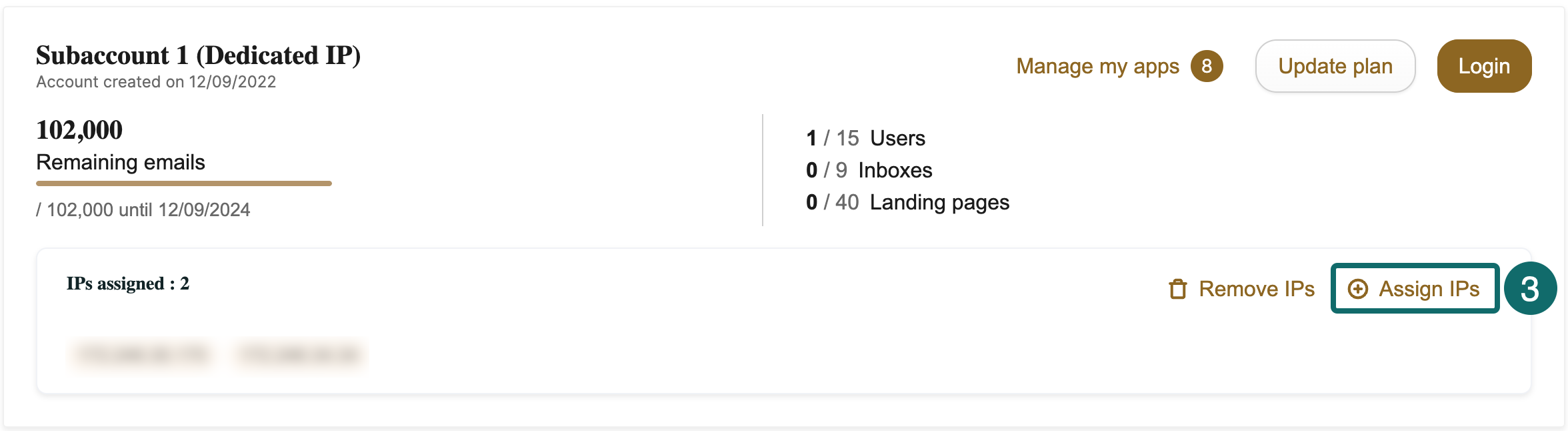Select the Remove IPs text link
The width and height of the screenshot is (1568, 431).
point(1256,289)
